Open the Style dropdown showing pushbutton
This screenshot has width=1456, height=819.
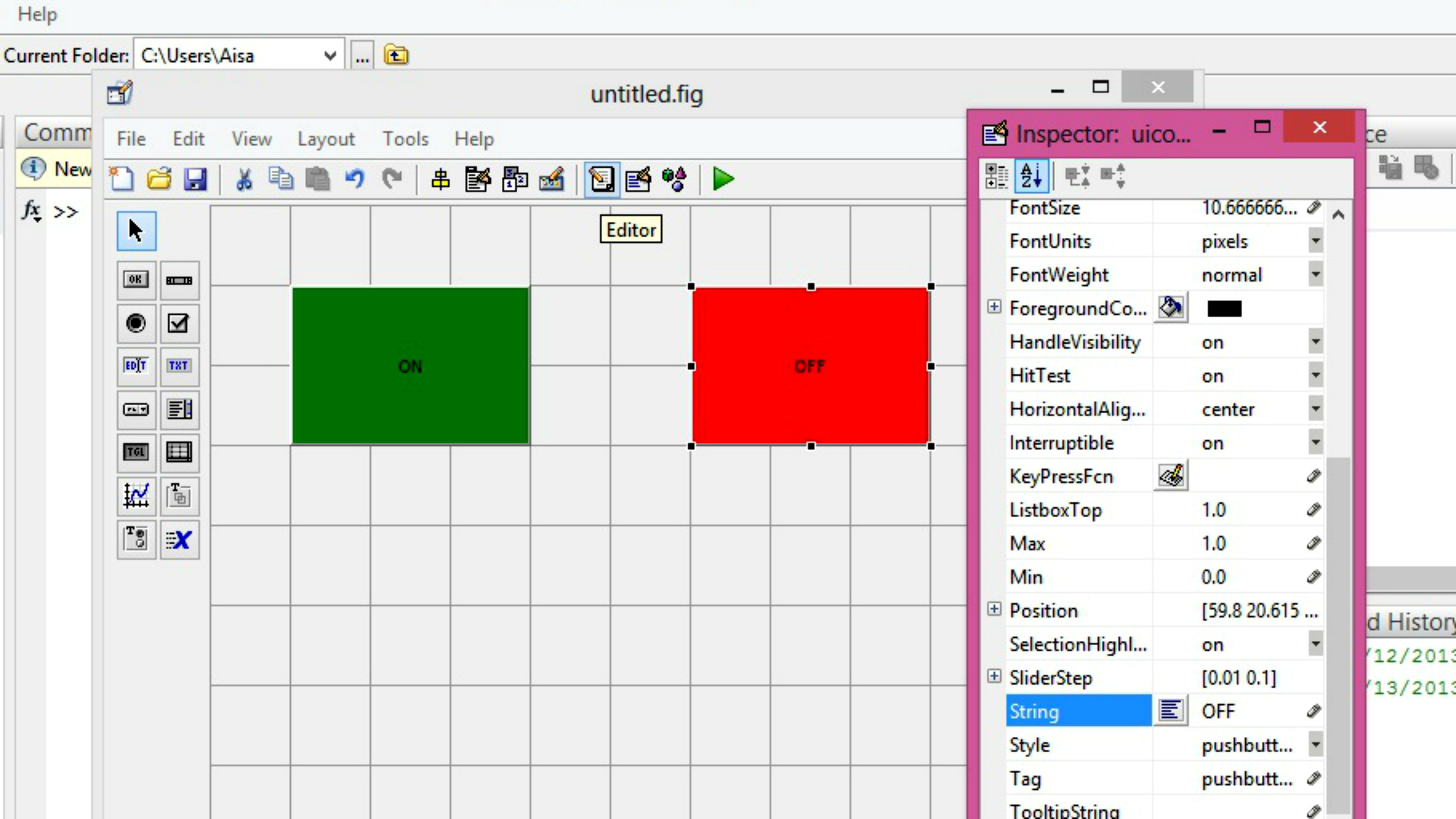(x=1316, y=745)
